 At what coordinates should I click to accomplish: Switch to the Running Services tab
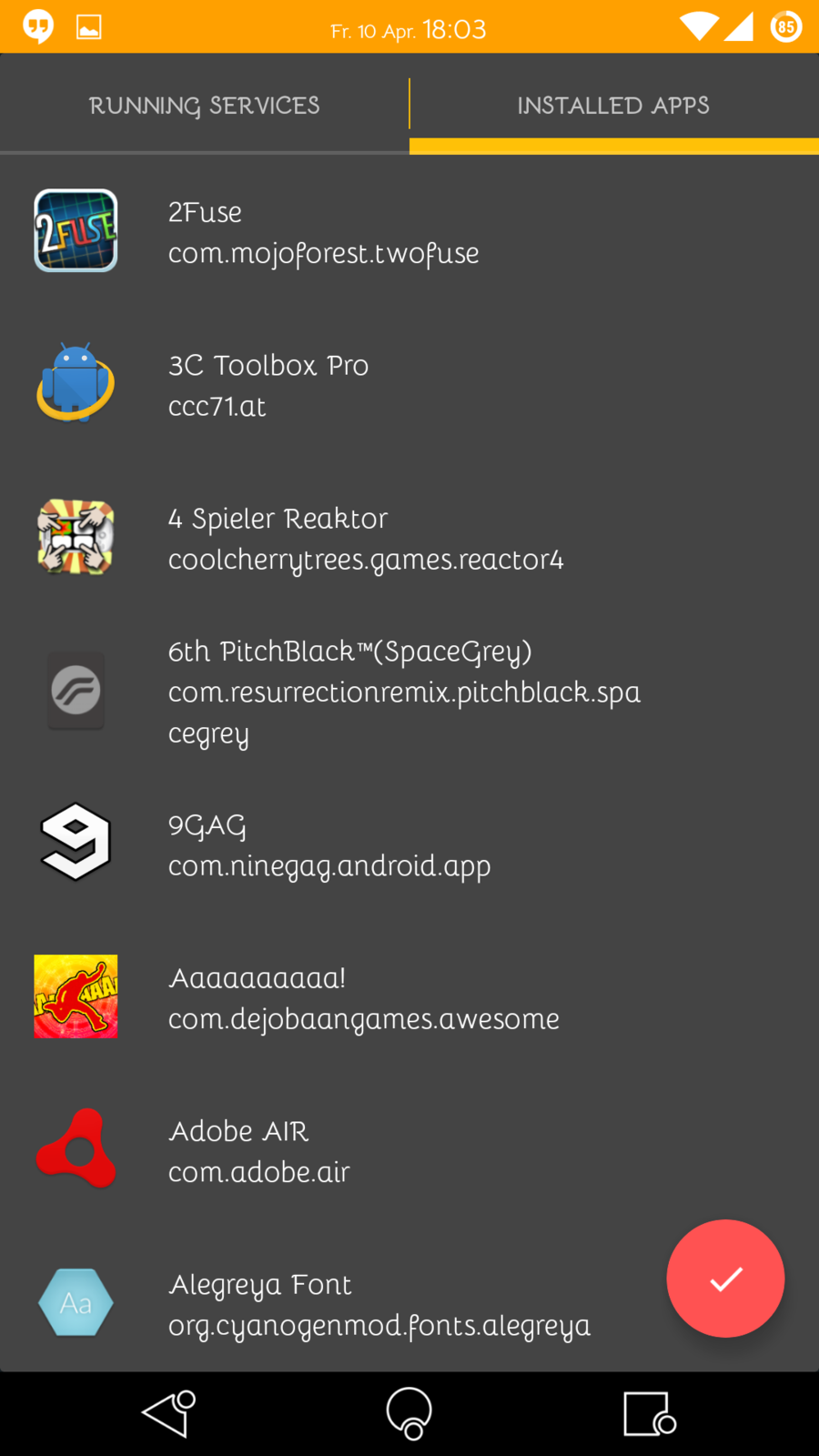click(x=204, y=106)
